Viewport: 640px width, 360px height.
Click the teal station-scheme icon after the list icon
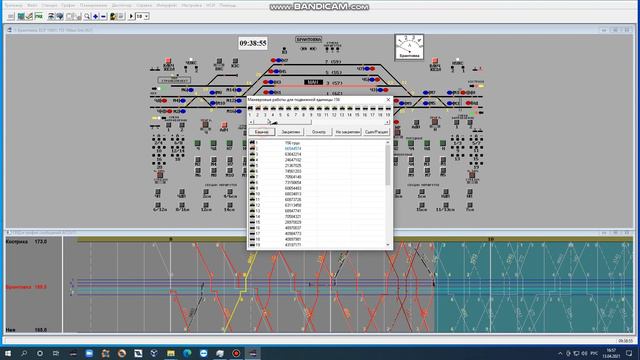point(21,16)
